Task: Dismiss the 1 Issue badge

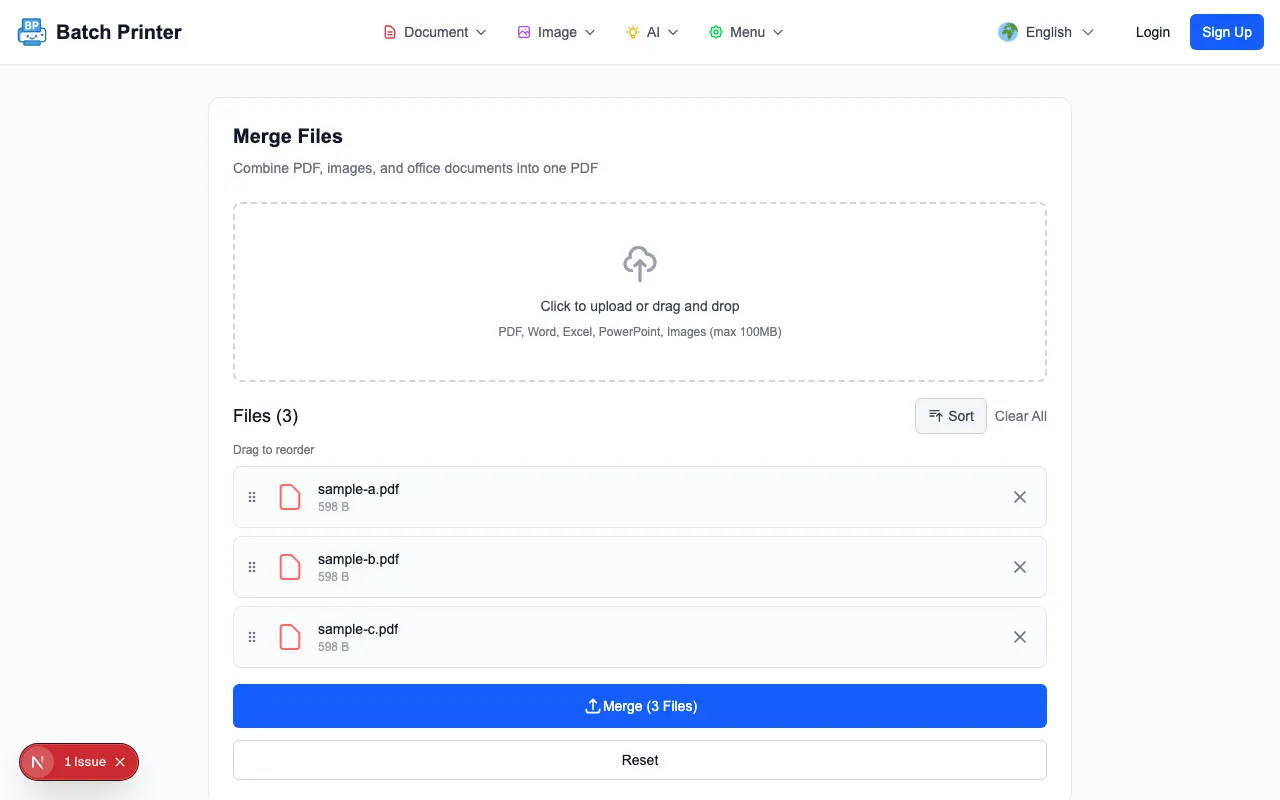Action: coord(120,762)
